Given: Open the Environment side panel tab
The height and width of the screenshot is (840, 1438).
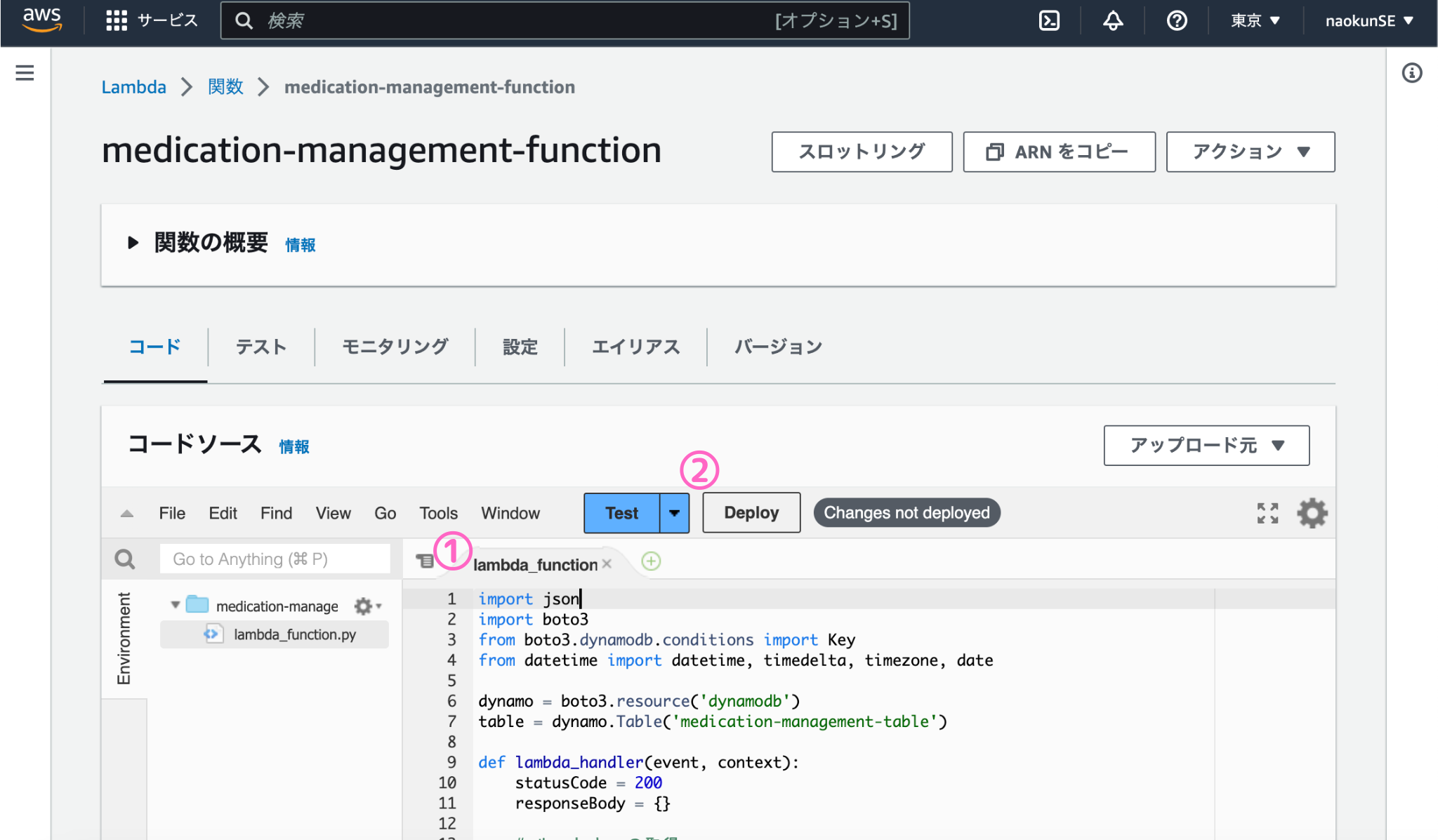Looking at the screenshot, I should (124, 638).
